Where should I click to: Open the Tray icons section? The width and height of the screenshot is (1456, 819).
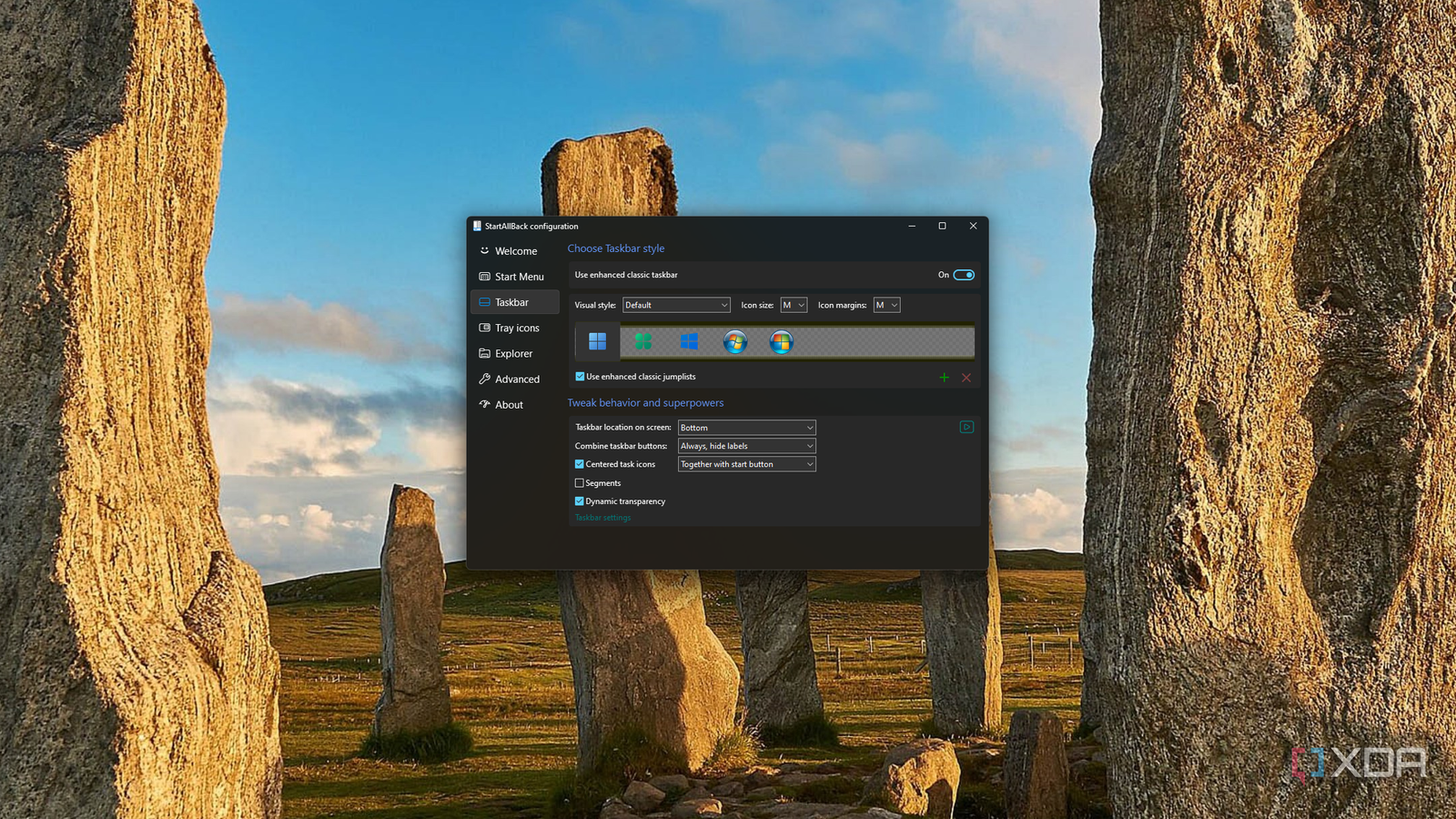[514, 328]
